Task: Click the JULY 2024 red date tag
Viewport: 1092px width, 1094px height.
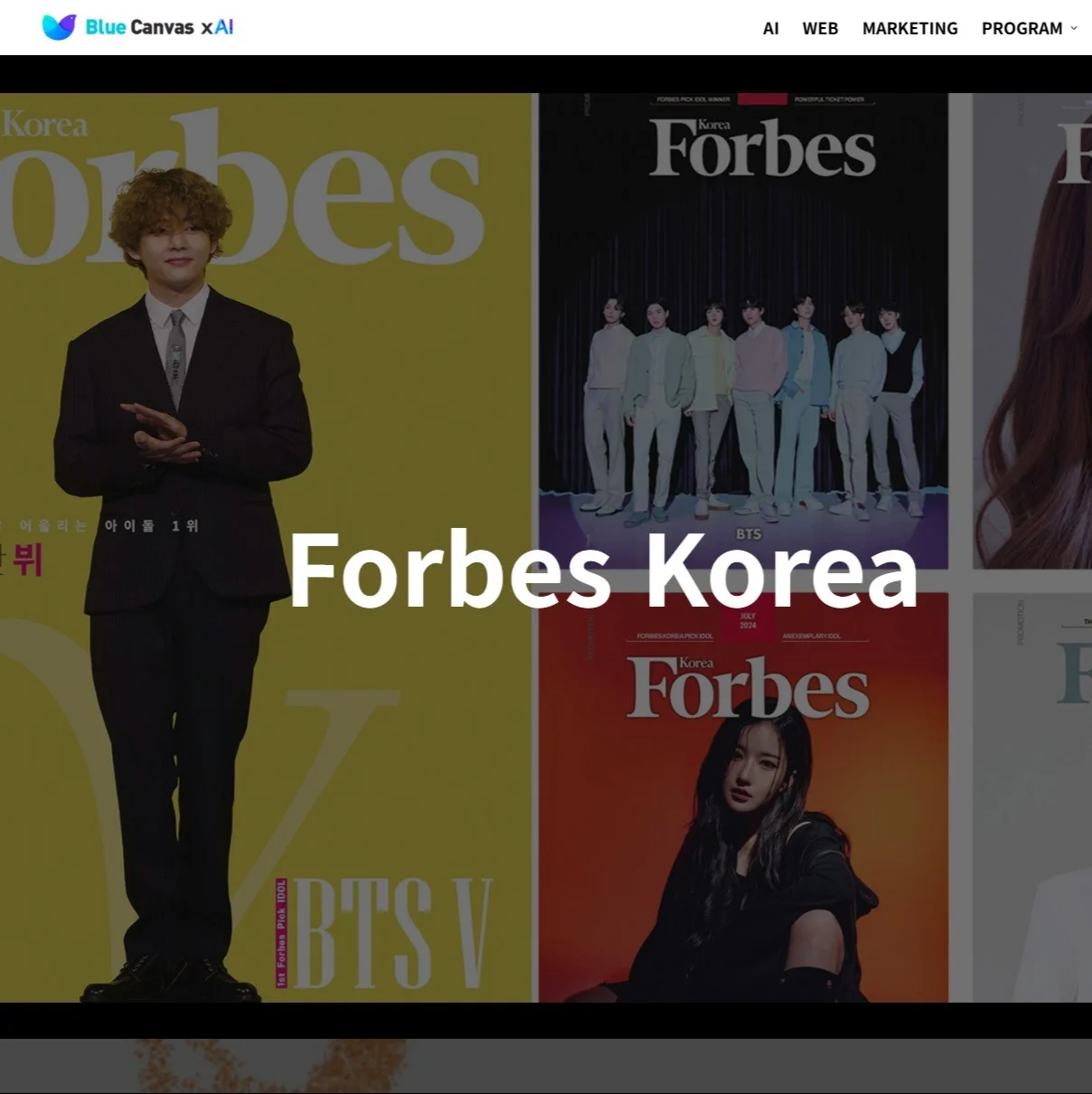Action: [748, 618]
